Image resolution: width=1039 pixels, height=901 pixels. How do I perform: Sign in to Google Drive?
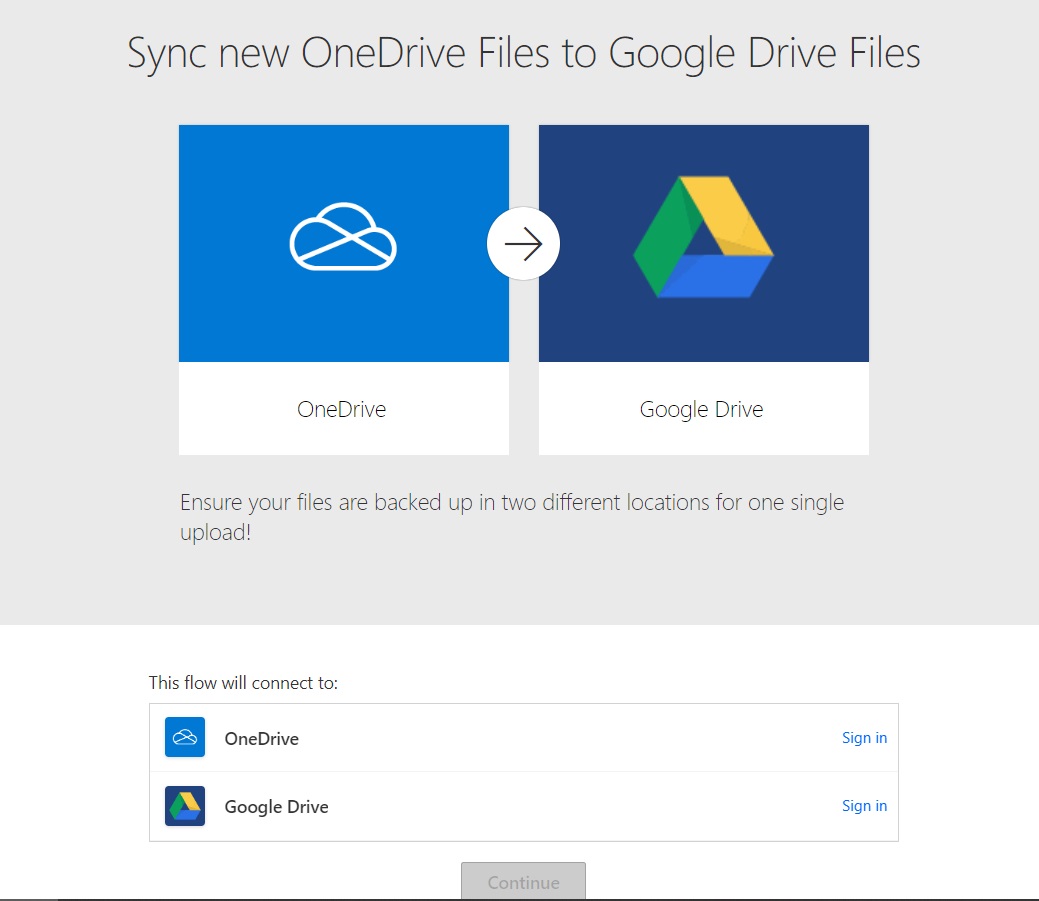tap(864, 806)
